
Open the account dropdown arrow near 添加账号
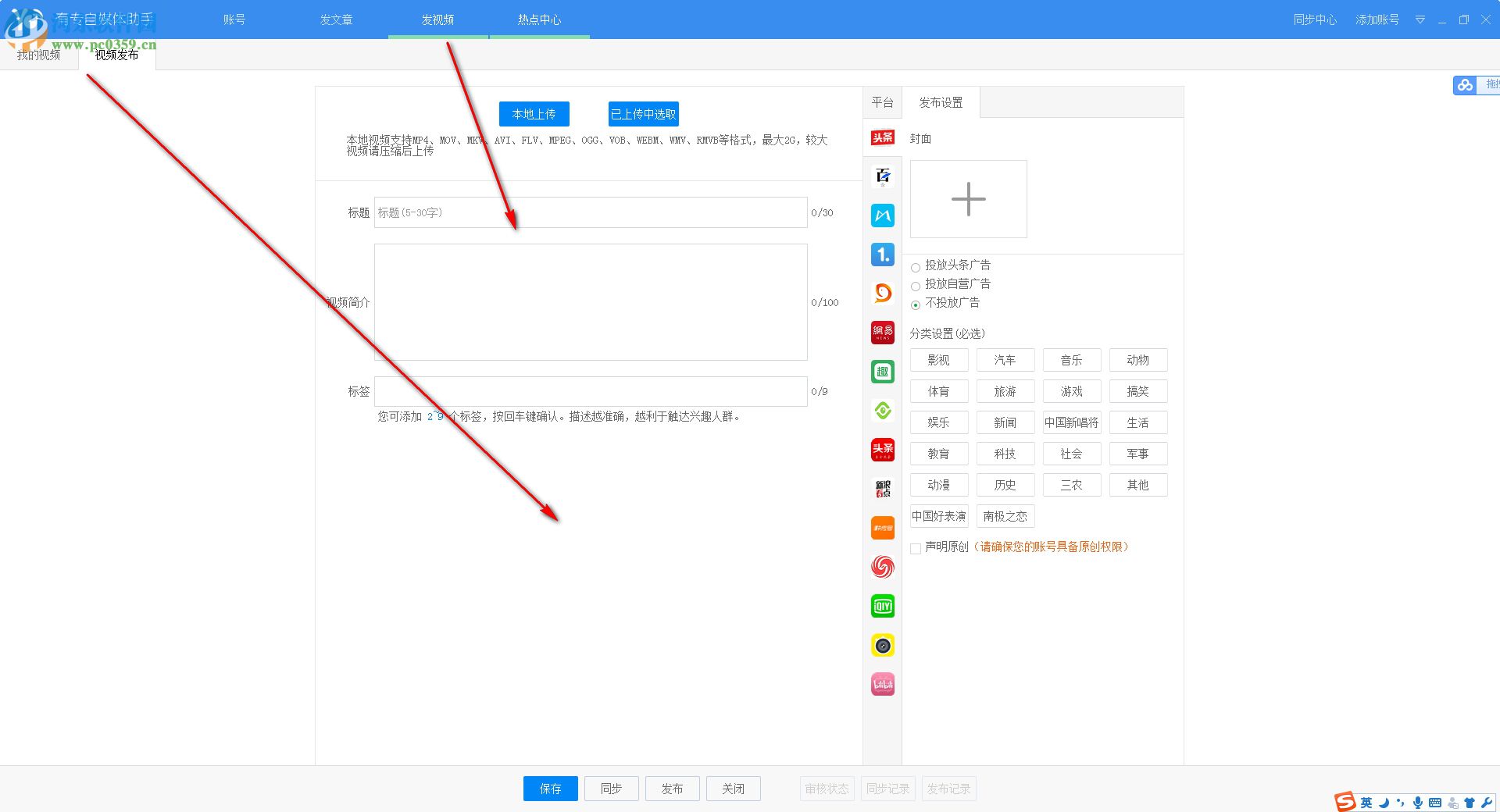1420,20
